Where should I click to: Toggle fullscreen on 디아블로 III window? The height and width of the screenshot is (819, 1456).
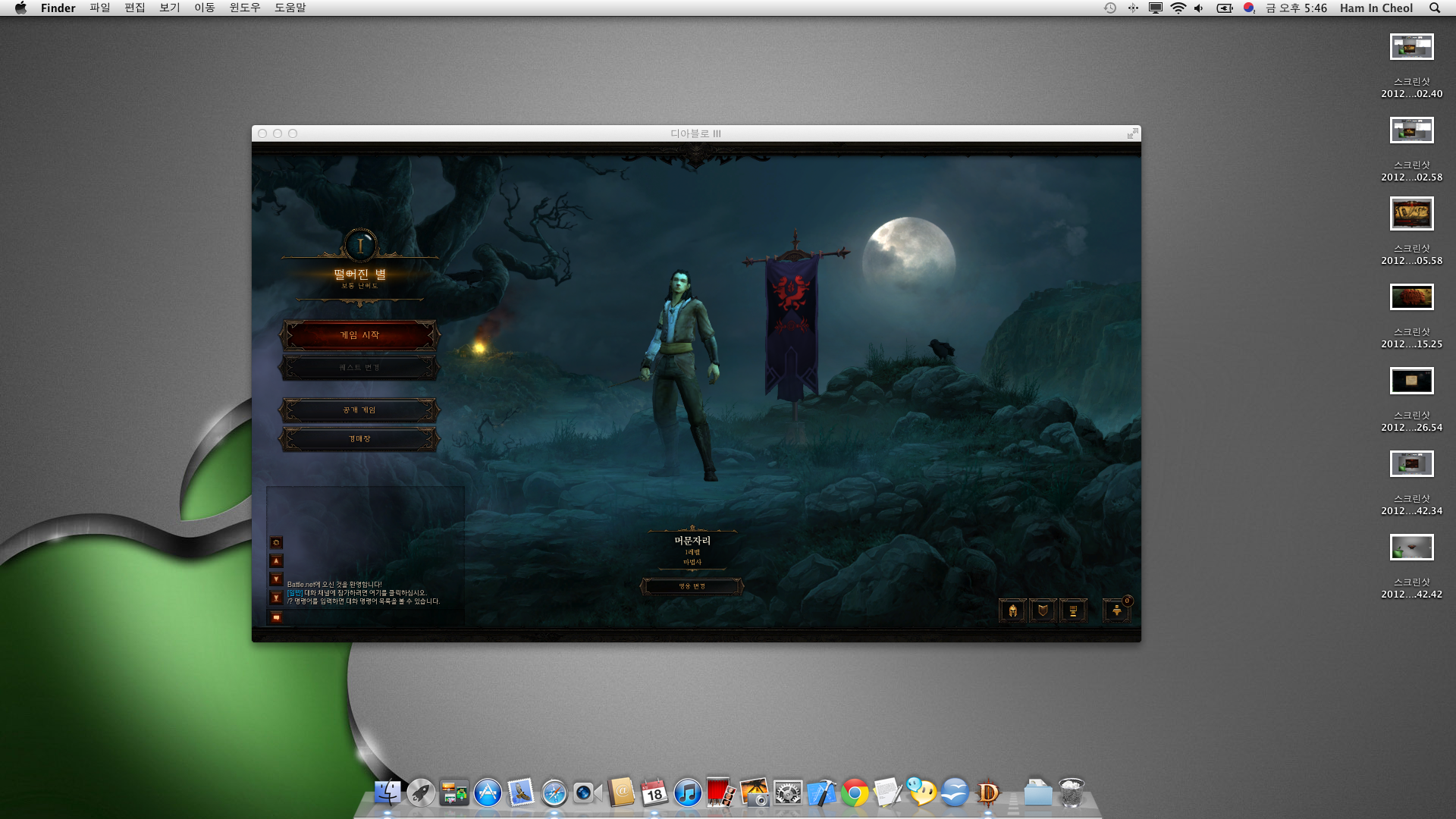[x=1132, y=133]
